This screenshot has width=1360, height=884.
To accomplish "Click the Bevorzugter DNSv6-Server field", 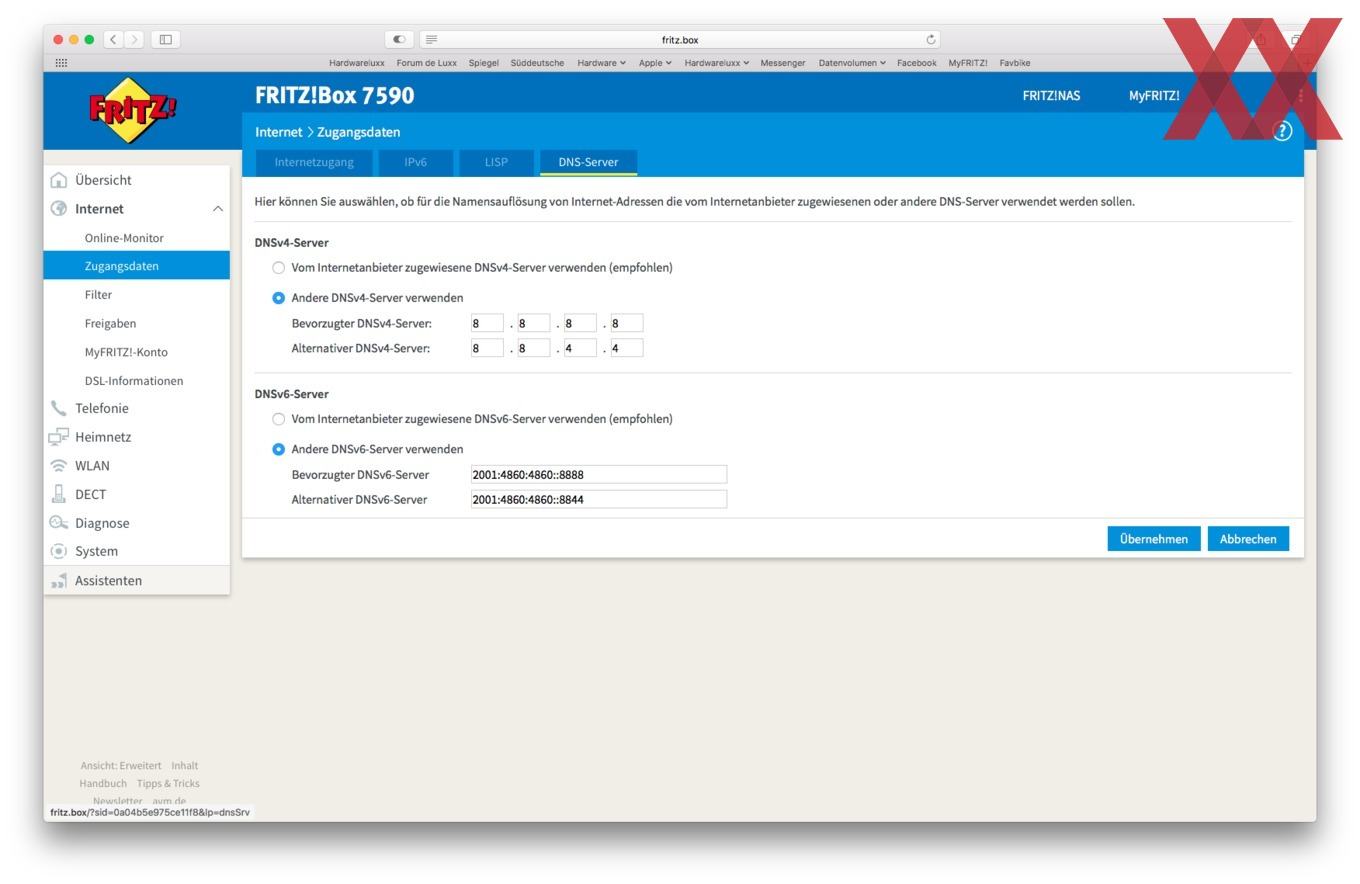I will point(599,474).
